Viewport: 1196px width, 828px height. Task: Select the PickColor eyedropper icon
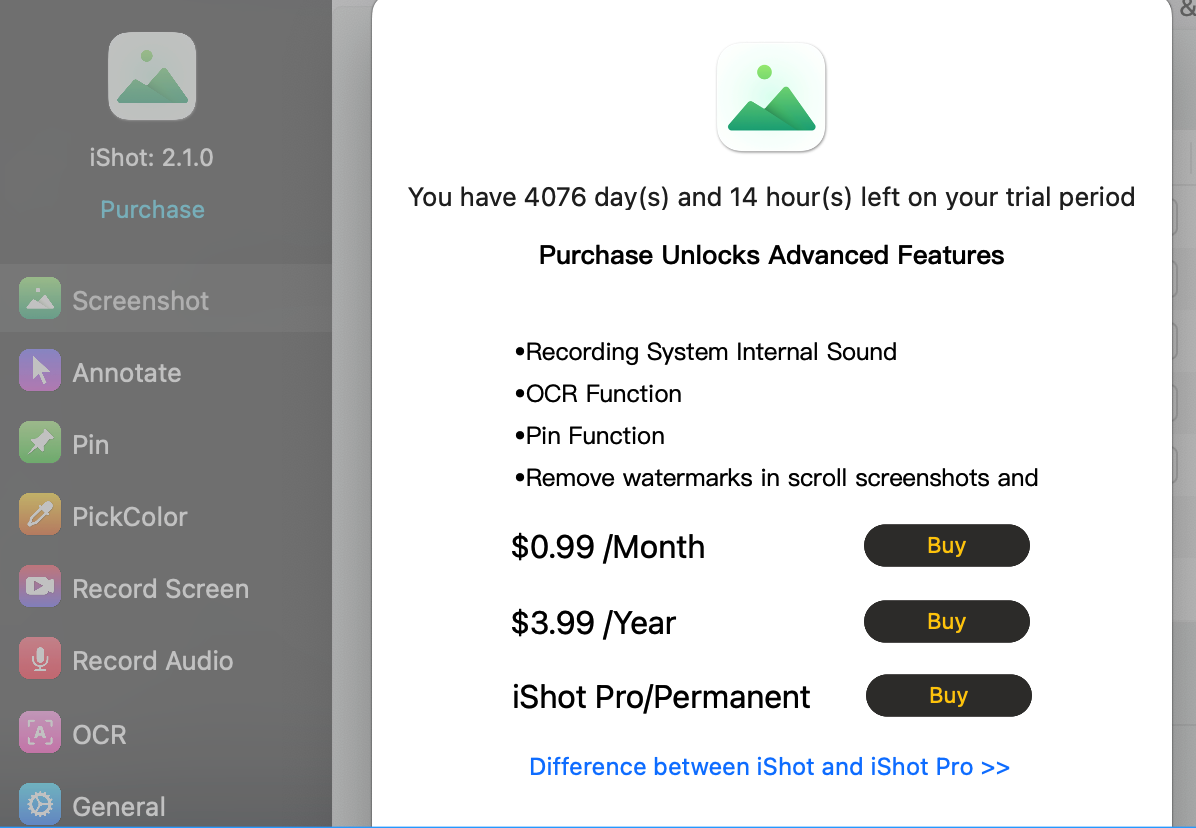(x=40, y=515)
